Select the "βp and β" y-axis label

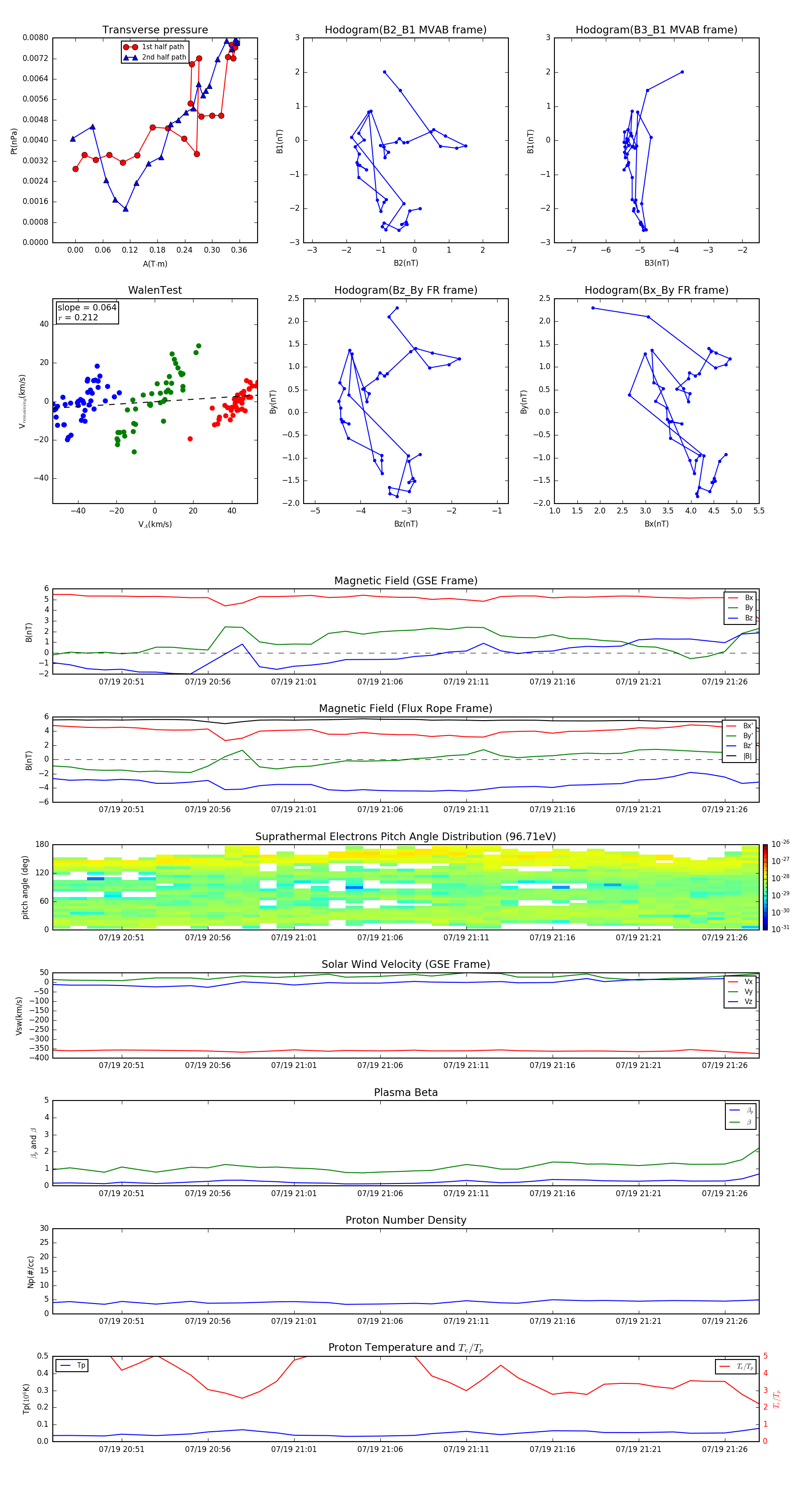click(x=33, y=1143)
